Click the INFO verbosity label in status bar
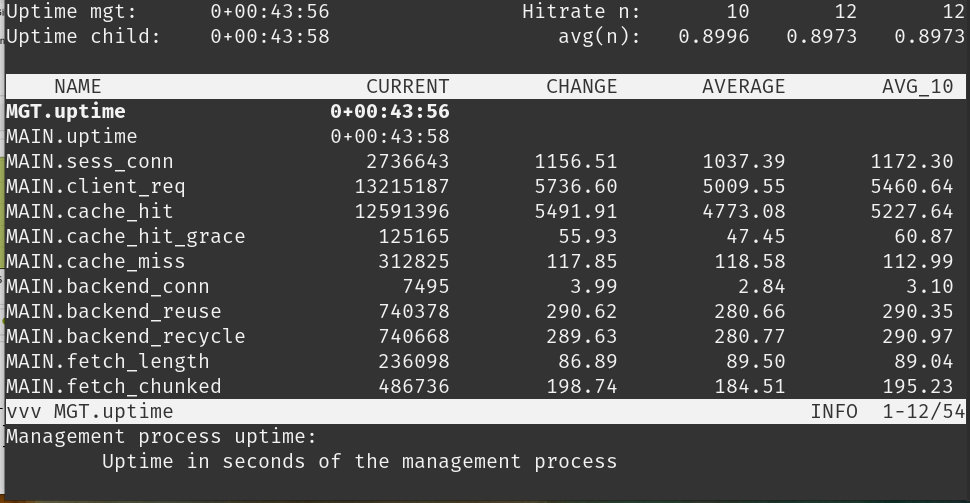Viewport: 970px width, 503px height. (x=834, y=412)
